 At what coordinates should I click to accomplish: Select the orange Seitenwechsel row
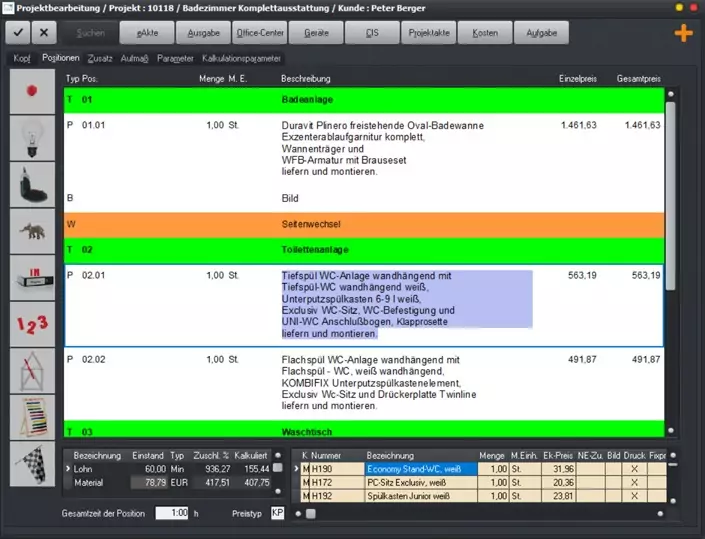pos(364,224)
